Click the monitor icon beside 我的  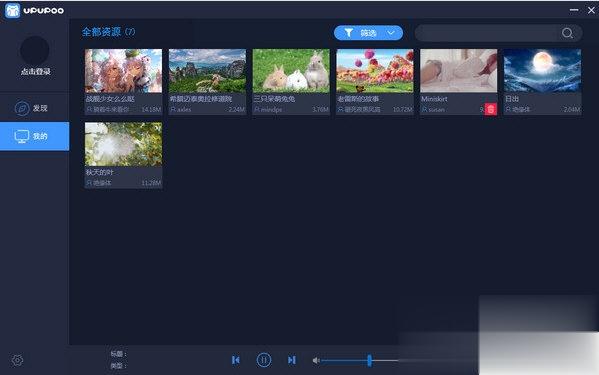click(x=21, y=136)
